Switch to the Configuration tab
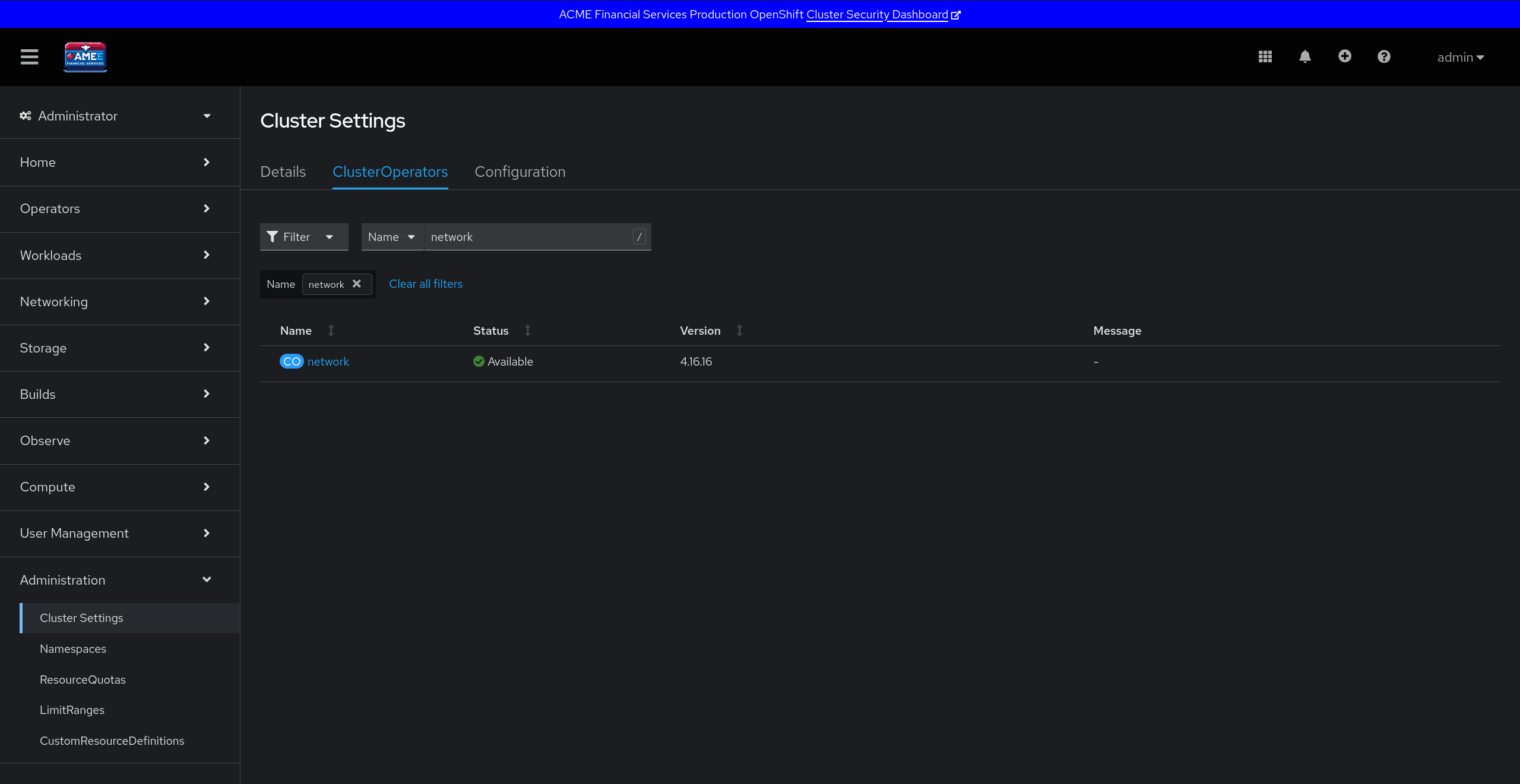Image resolution: width=1520 pixels, height=784 pixels. pyautogui.click(x=520, y=172)
